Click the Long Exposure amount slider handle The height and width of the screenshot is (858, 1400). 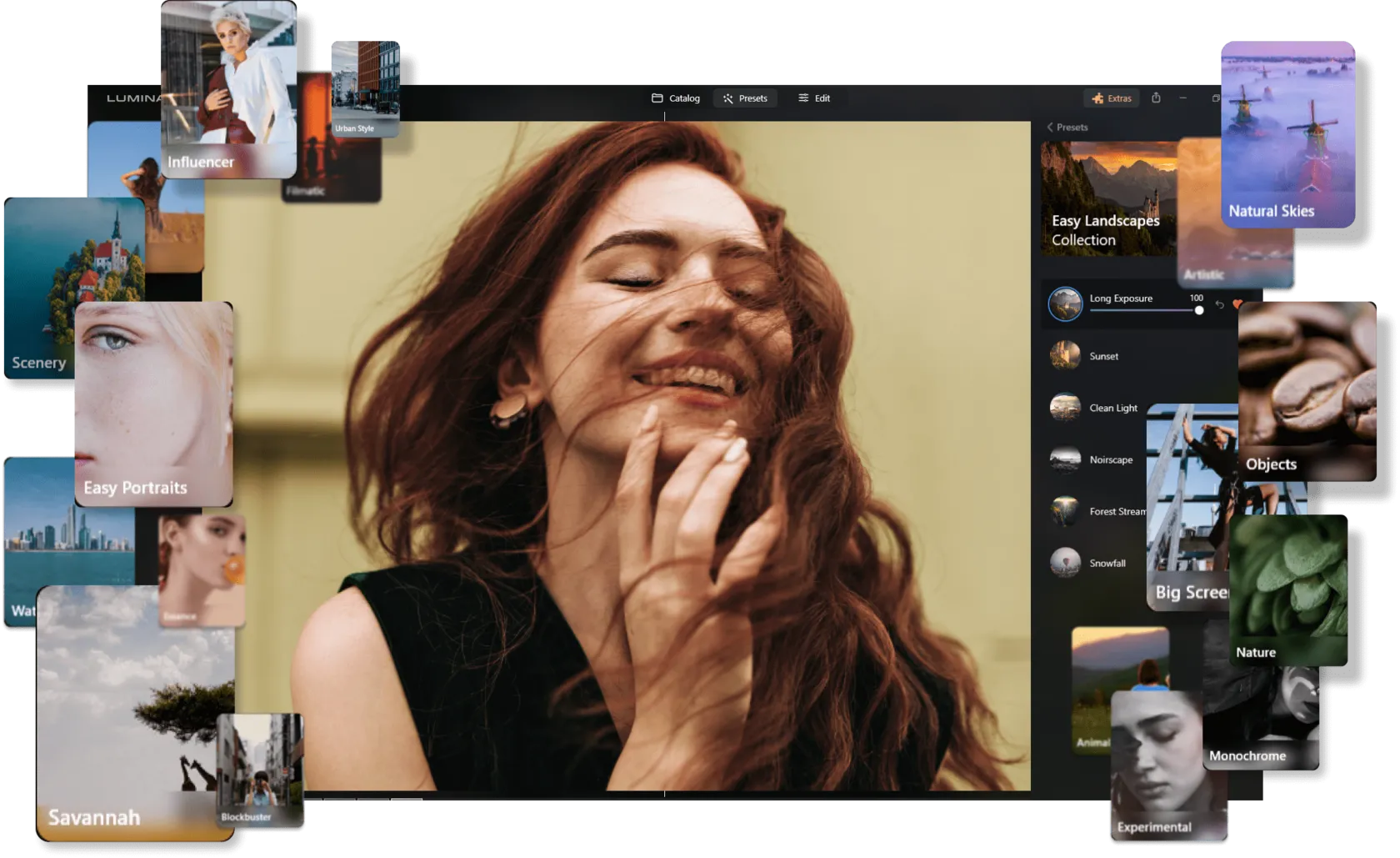1199,310
